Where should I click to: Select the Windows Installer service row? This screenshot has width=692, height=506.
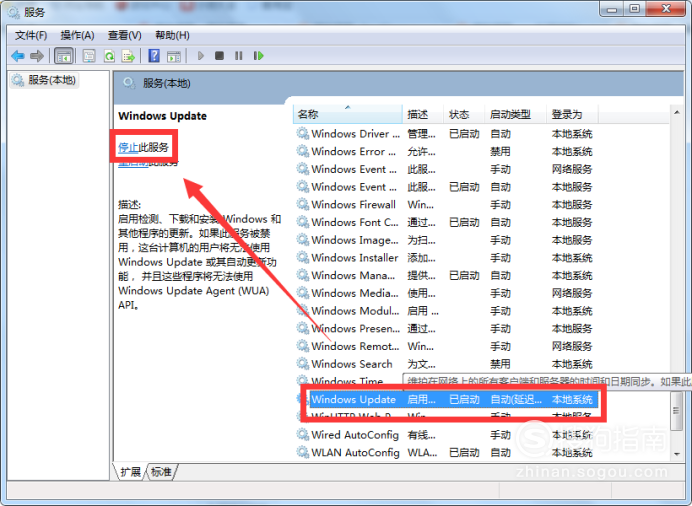(x=446, y=258)
